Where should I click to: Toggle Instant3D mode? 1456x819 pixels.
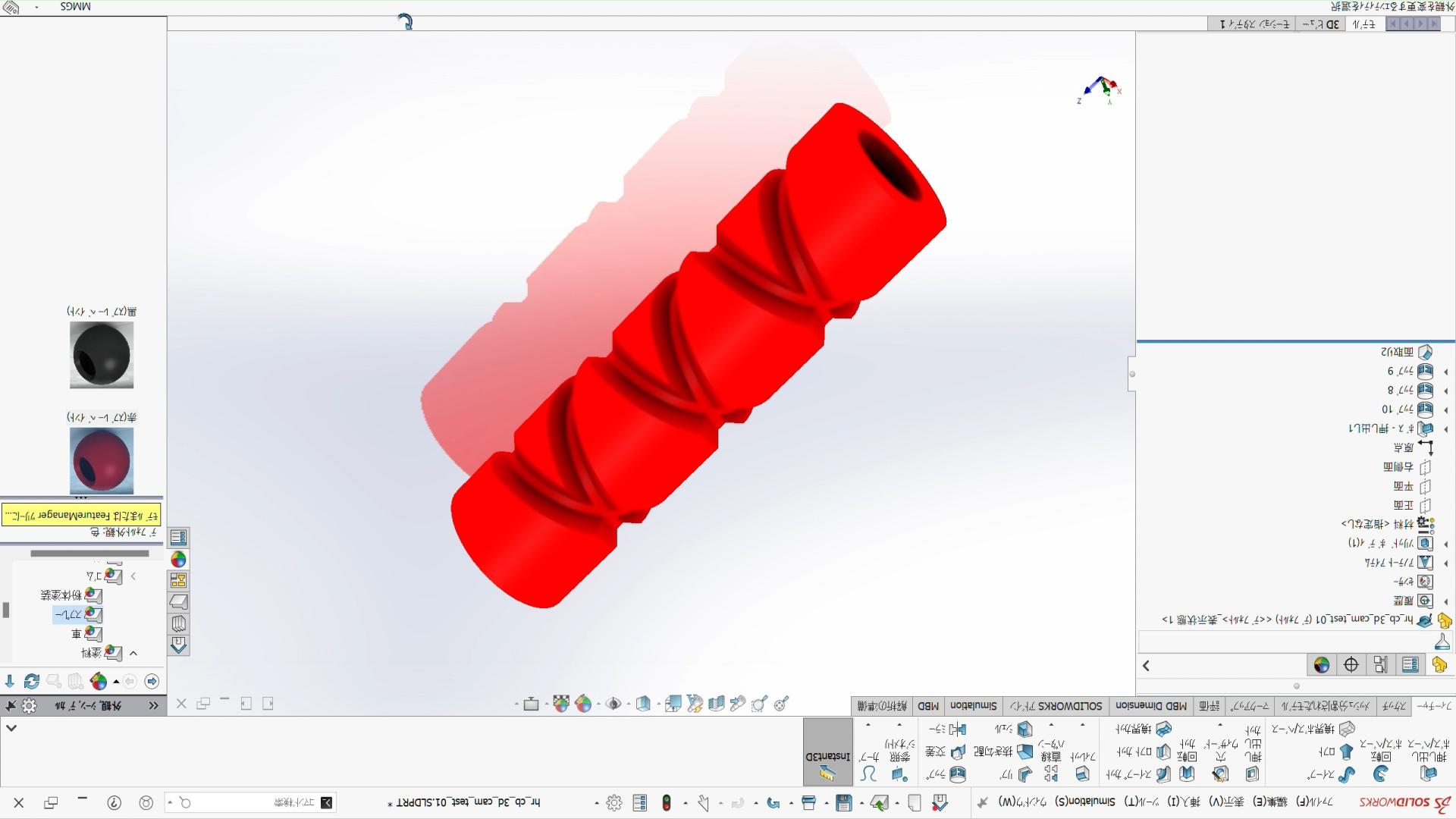(x=828, y=752)
